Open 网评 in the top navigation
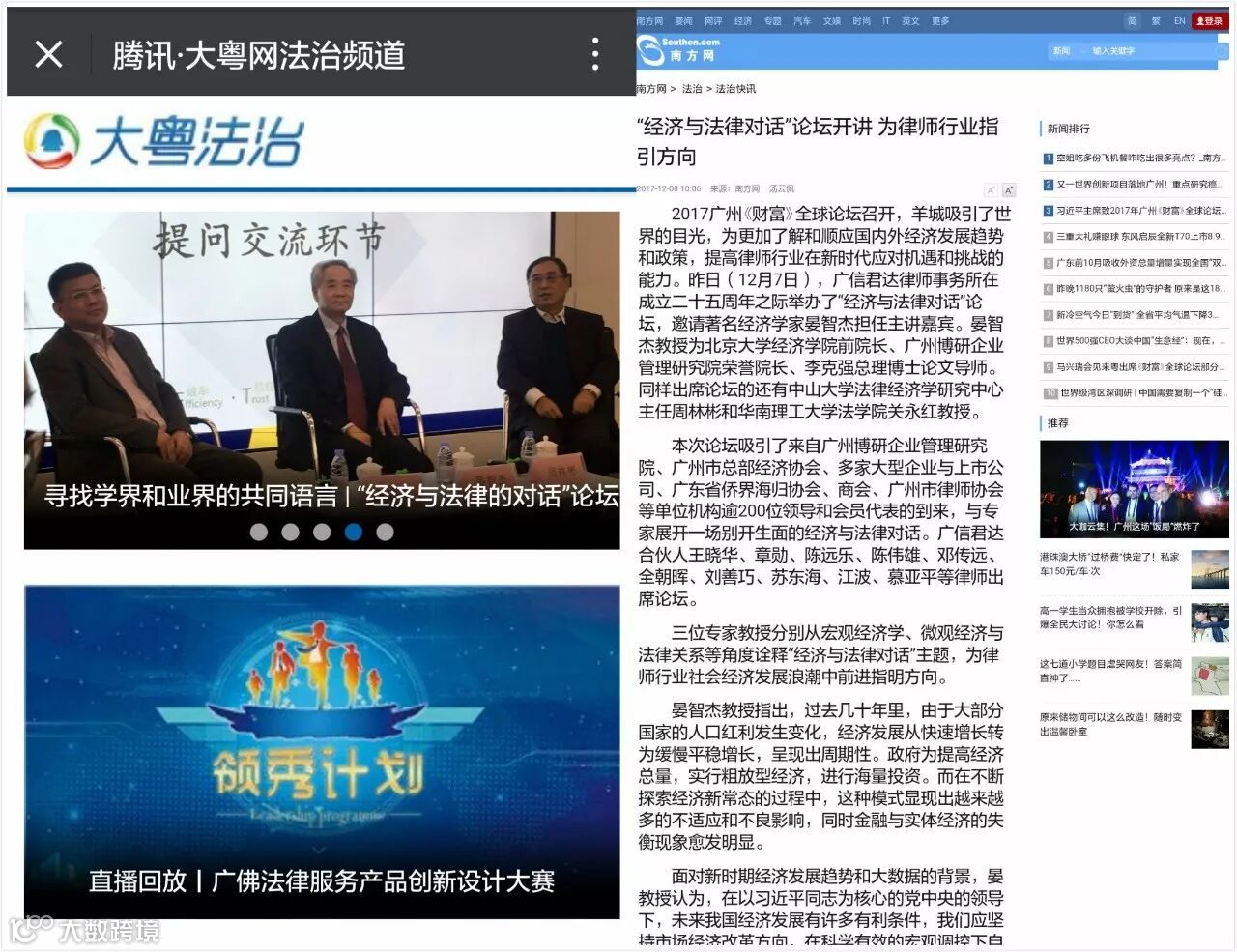The image size is (1237, 952). click(713, 20)
